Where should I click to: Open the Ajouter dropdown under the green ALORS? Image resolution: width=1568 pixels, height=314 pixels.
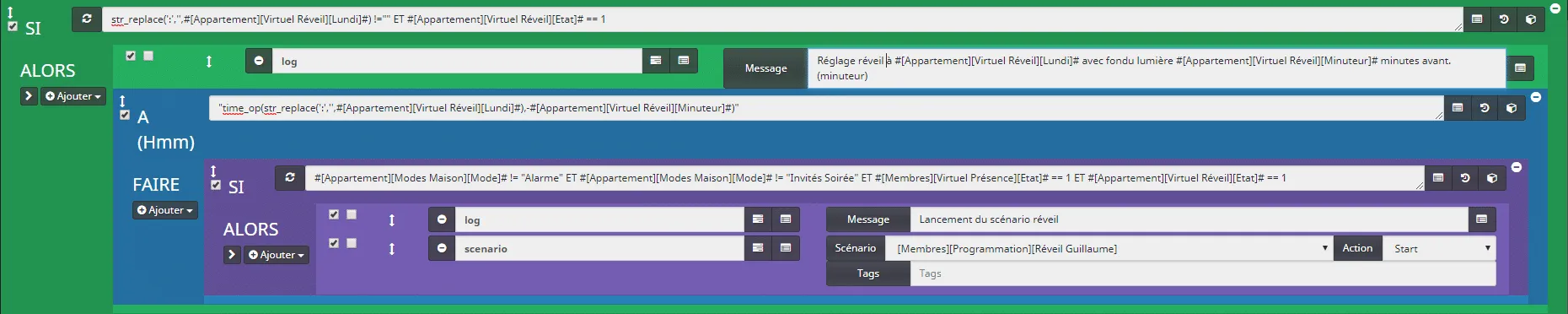73,96
